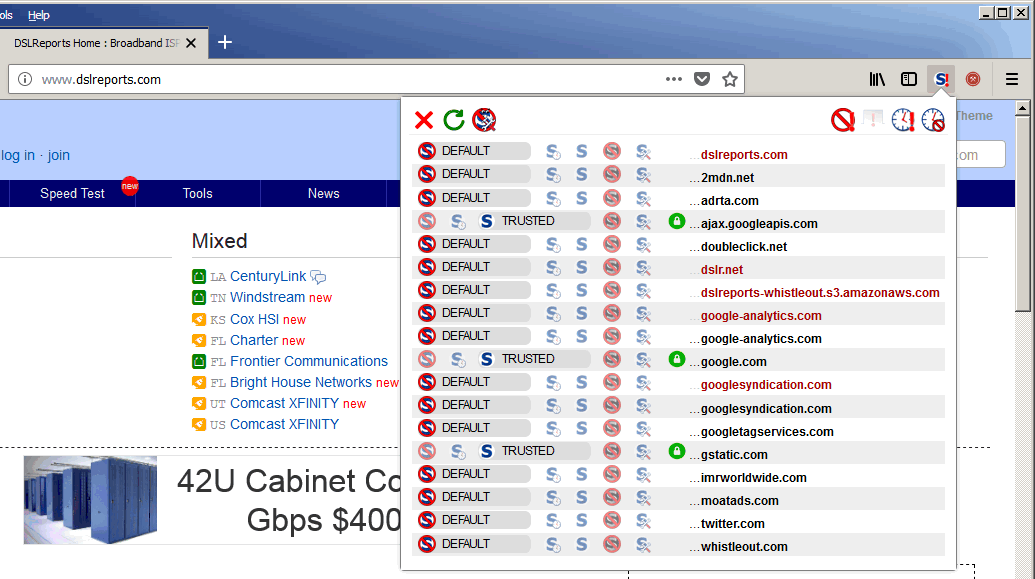
Task: Click the CenturyLink comments bubble icon
Action: tap(318, 277)
